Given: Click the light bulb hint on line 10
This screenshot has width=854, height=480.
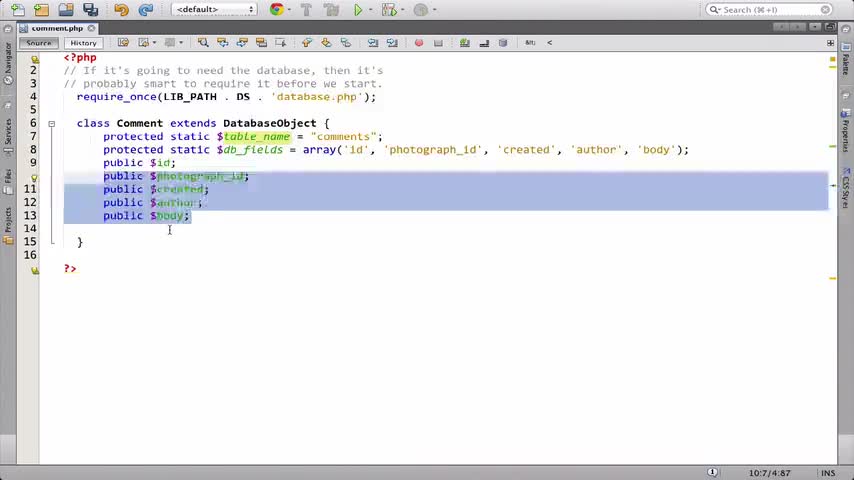Looking at the screenshot, I should pos(34,178).
